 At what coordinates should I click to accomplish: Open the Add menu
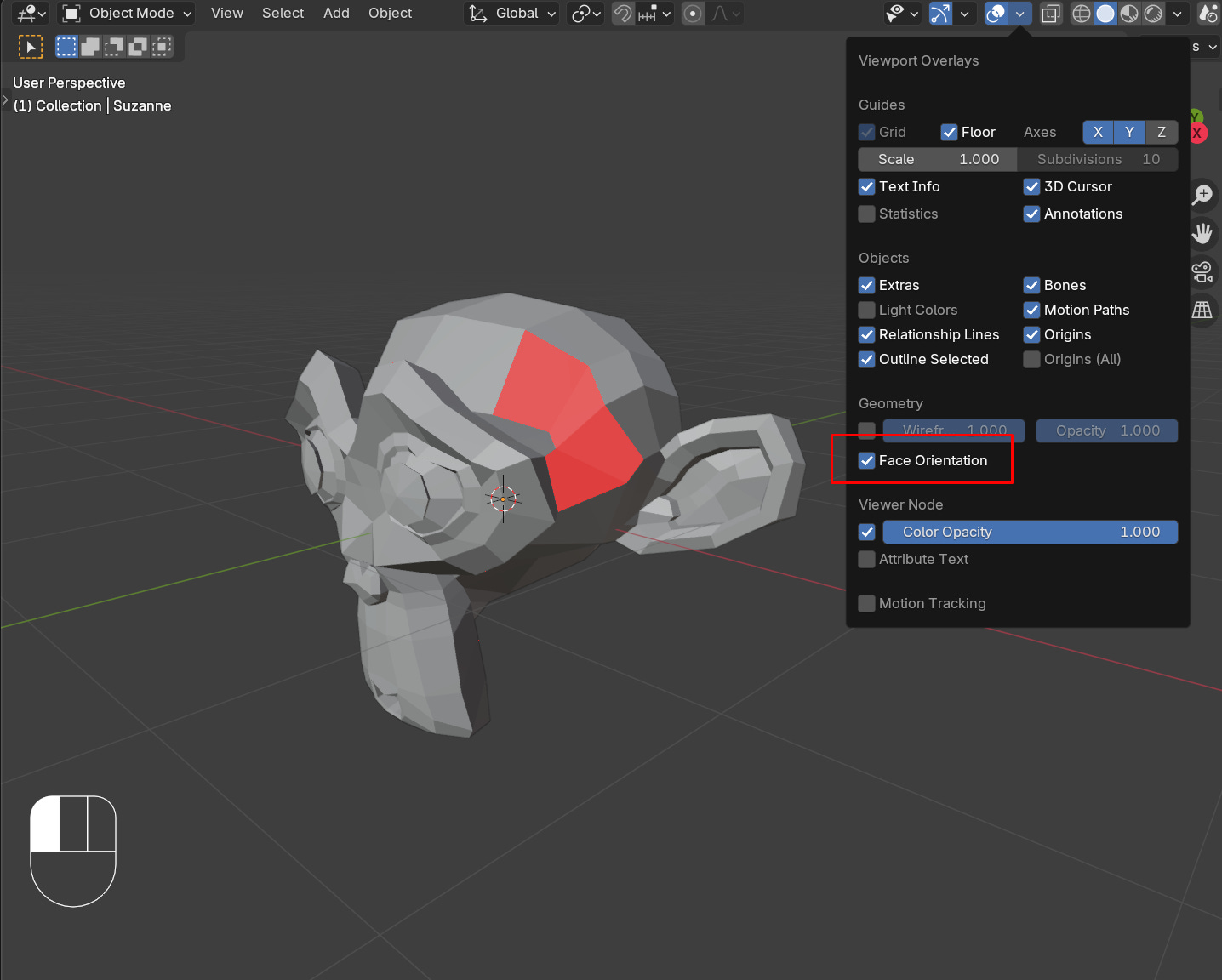pos(336,14)
